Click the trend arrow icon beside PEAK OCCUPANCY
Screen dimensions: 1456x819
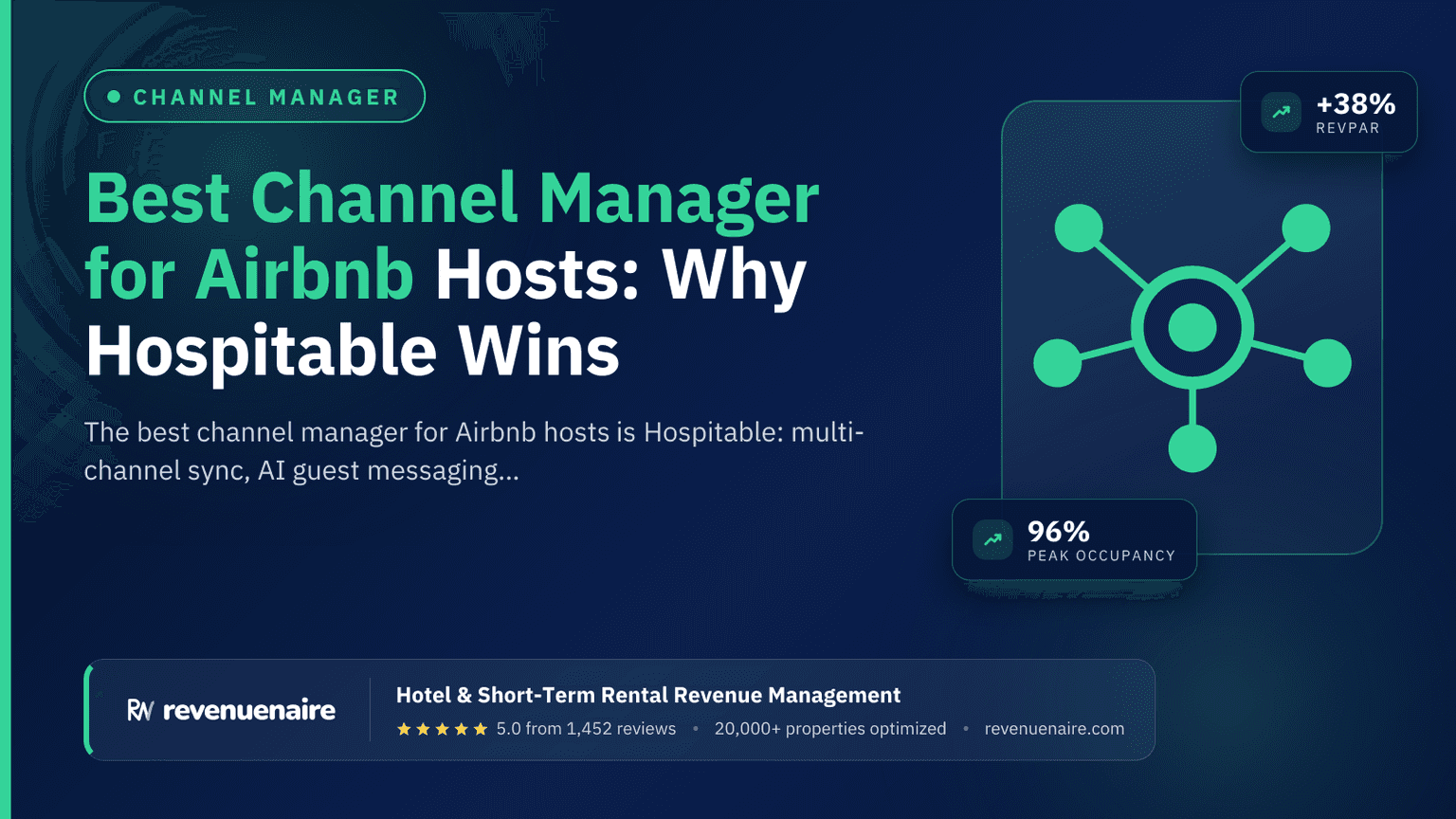pos(992,539)
